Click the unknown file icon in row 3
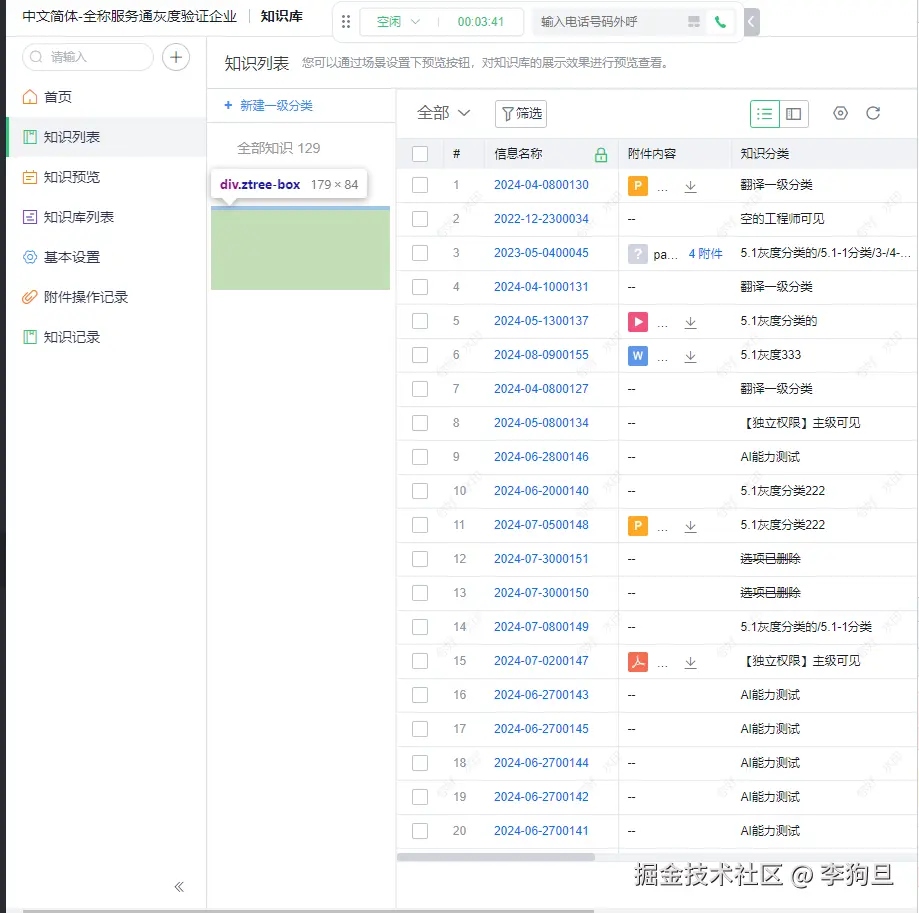 [x=638, y=254]
